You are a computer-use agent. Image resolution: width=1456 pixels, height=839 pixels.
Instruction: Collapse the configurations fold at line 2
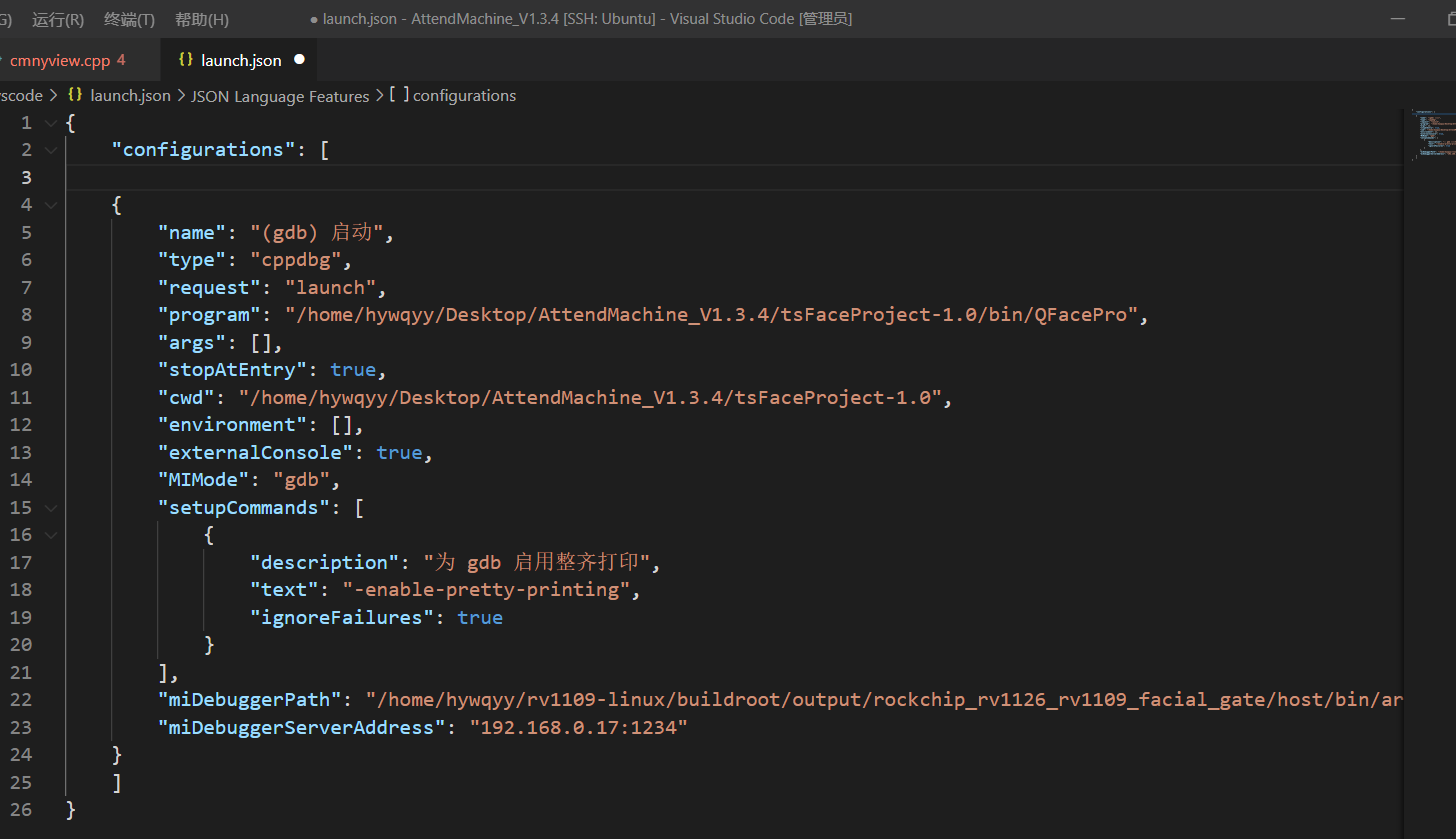[51, 150]
